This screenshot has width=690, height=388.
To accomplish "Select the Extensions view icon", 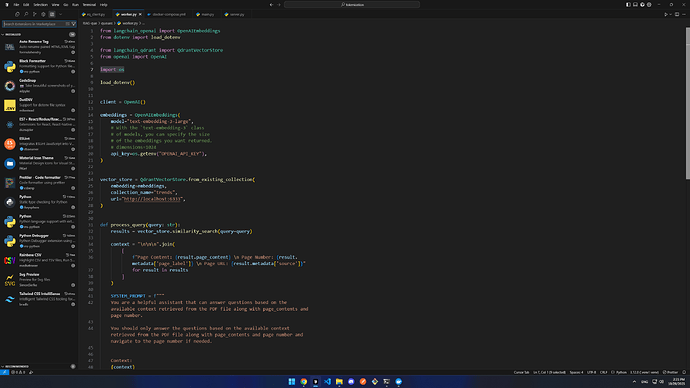I will (x=52, y=14).
